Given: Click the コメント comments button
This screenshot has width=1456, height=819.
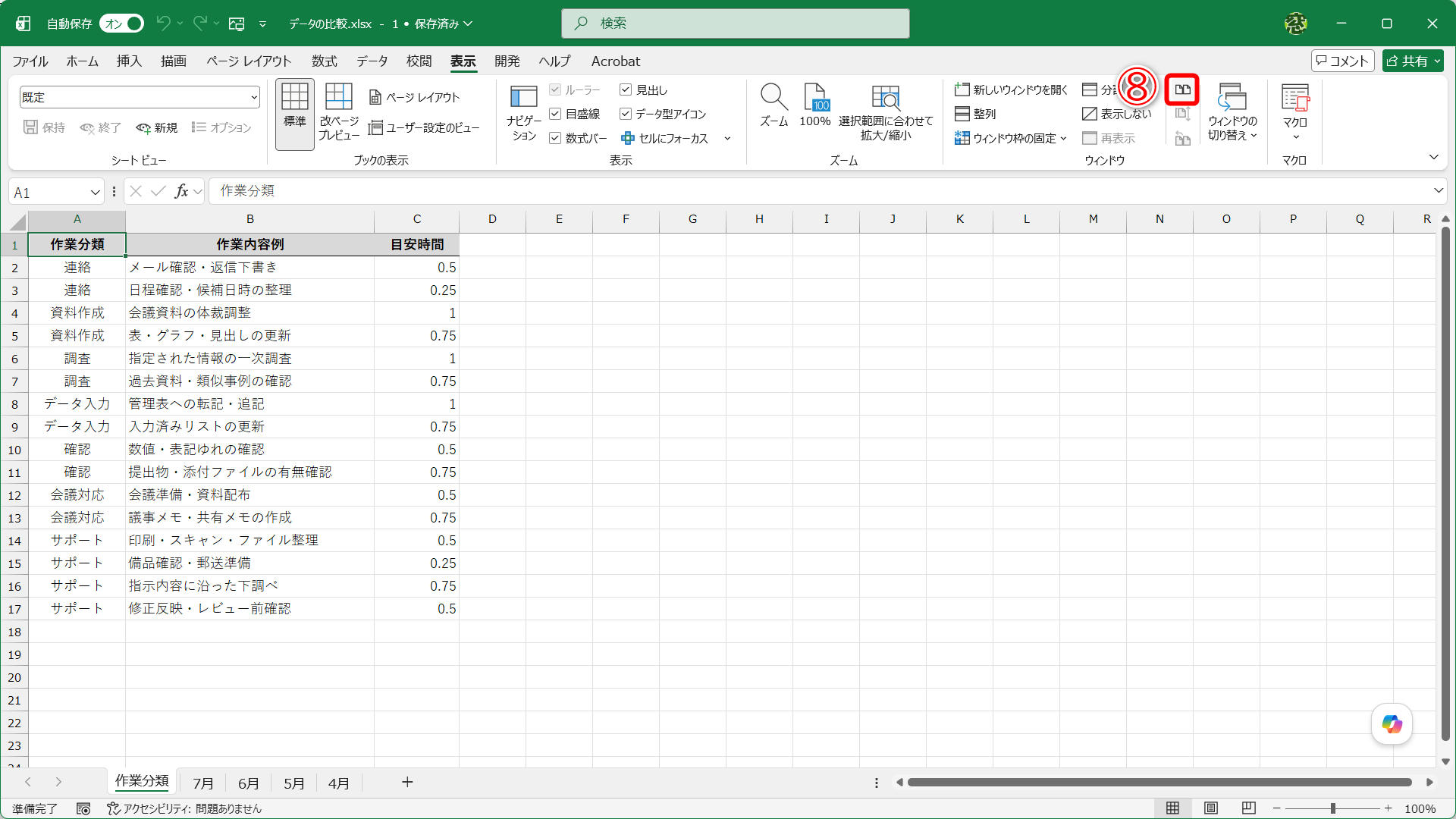Looking at the screenshot, I should (1342, 61).
